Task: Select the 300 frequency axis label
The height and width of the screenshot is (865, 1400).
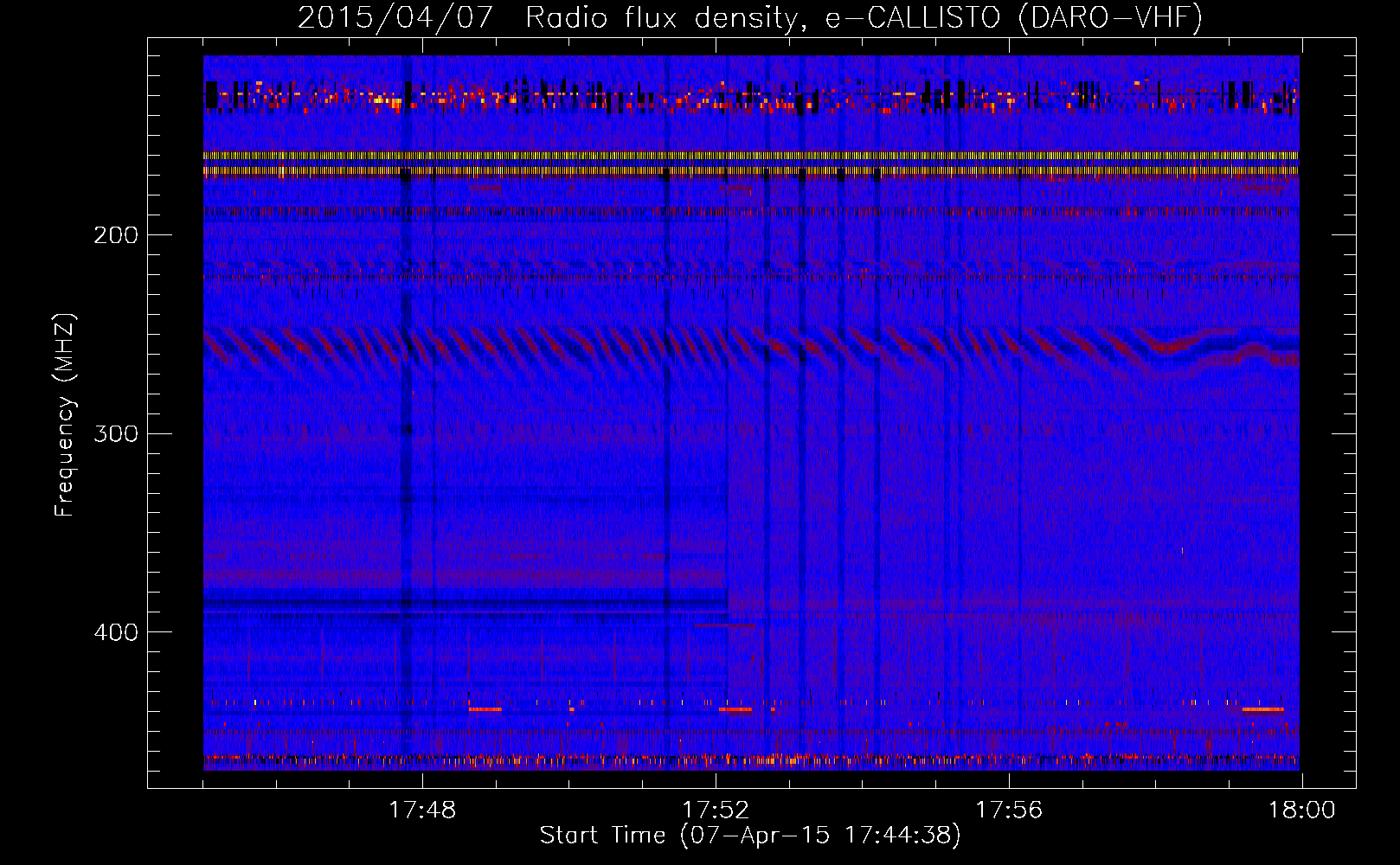Action: coord(115,433)
